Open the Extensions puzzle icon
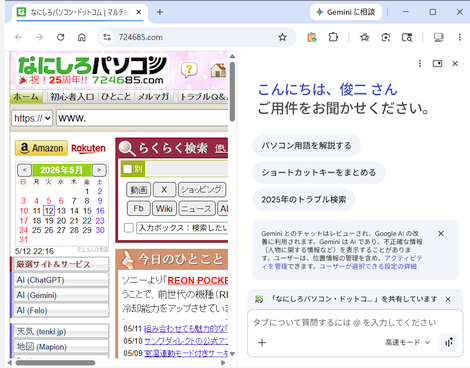Viewport: 470px width, 368px height. (333, 37)
